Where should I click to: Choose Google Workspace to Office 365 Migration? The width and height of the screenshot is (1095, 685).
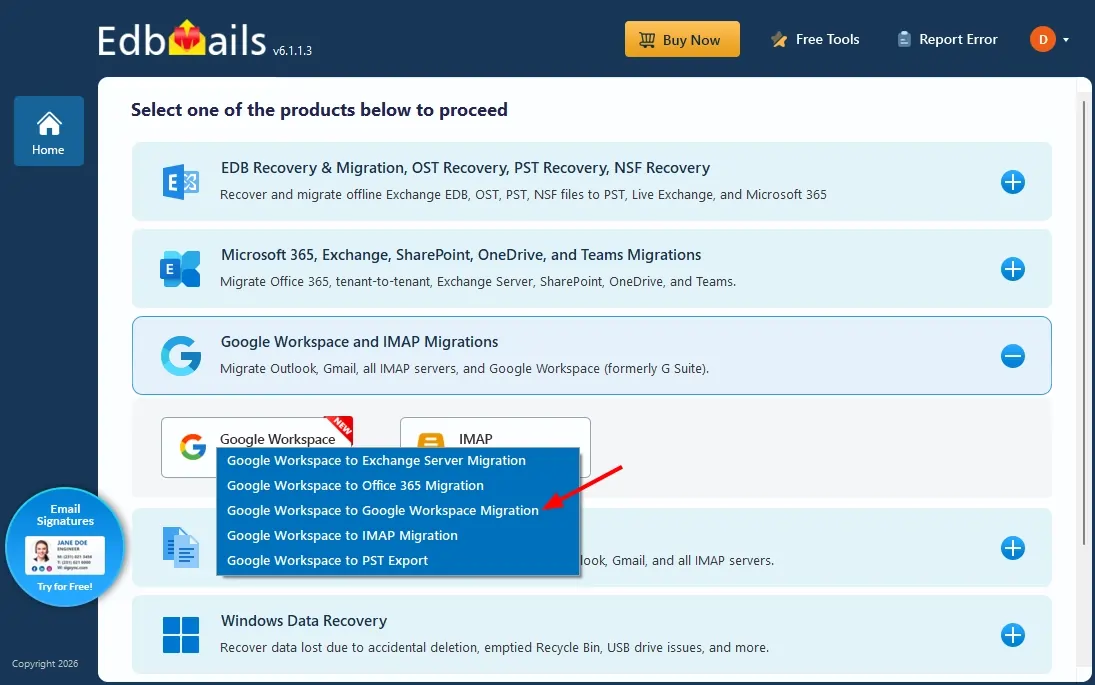397,485
